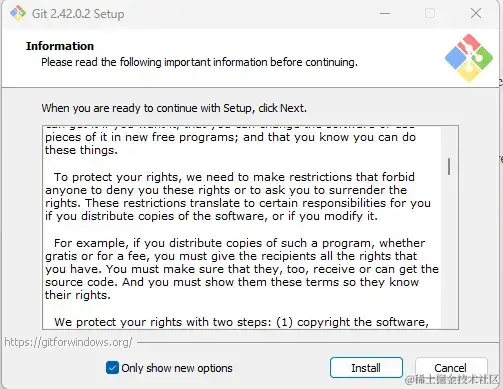503x389 pixels.
Task: Minimize the Git Setup window
Action: pos(385,14)
